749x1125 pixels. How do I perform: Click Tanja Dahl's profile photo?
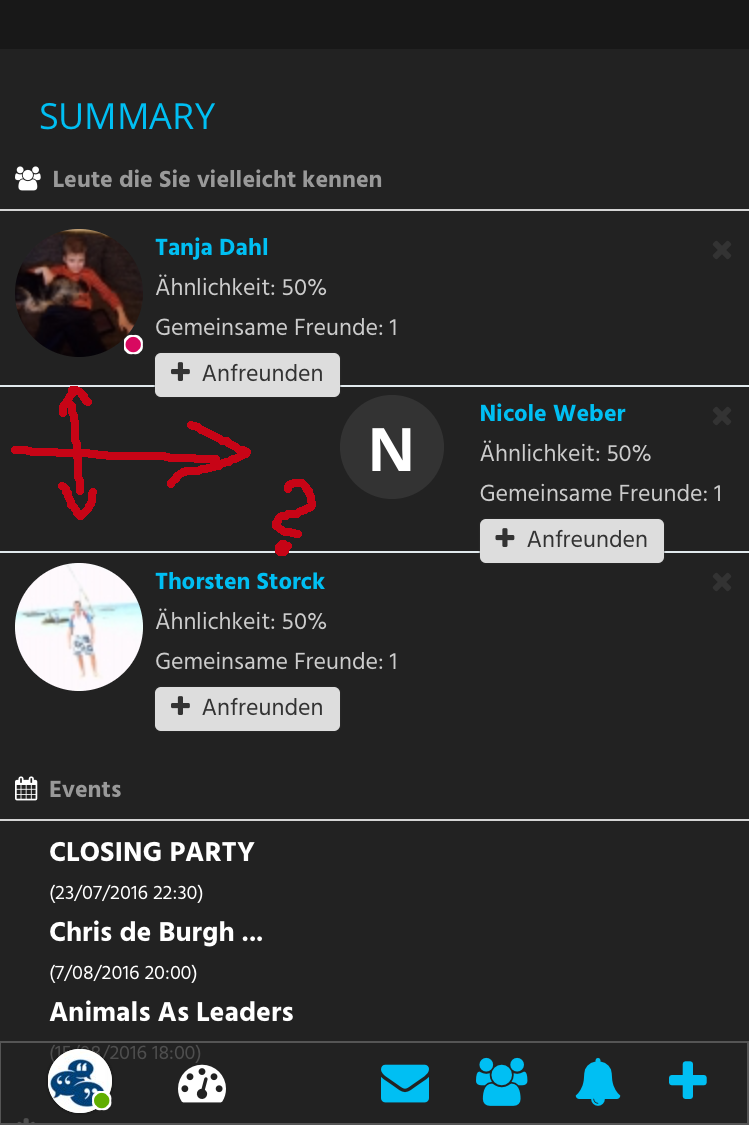78,293
